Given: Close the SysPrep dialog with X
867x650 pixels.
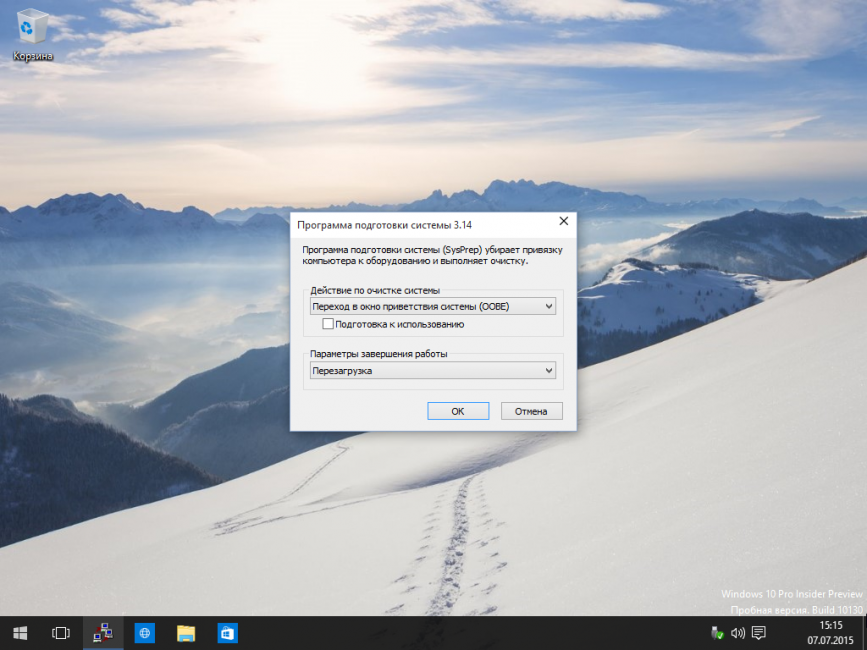Looking at the screenshot, I should [x=563, y=221].
